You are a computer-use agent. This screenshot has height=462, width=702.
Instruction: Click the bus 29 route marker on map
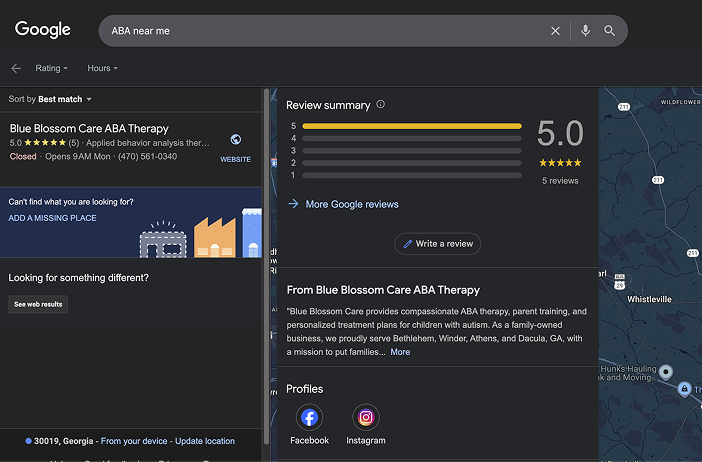click(x=620, y=282)
